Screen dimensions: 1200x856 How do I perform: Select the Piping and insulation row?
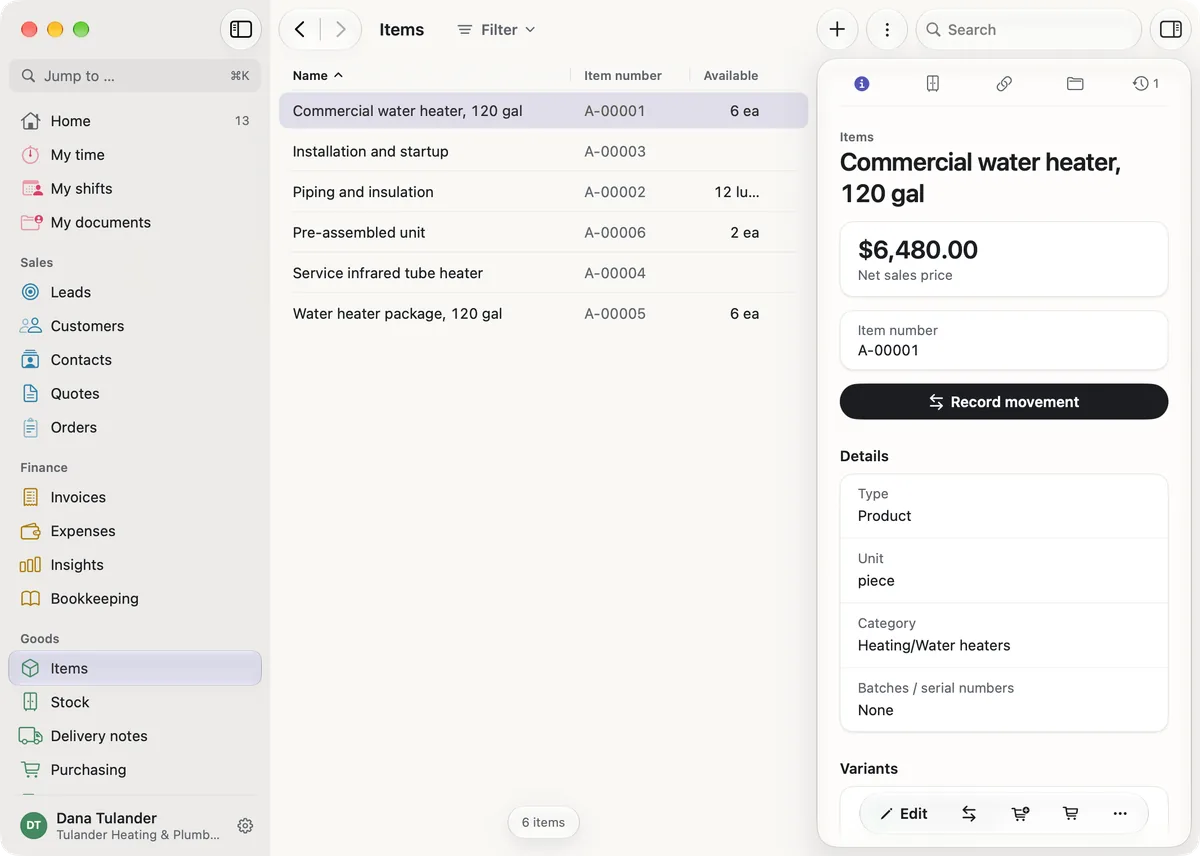[x=543, y=192]
